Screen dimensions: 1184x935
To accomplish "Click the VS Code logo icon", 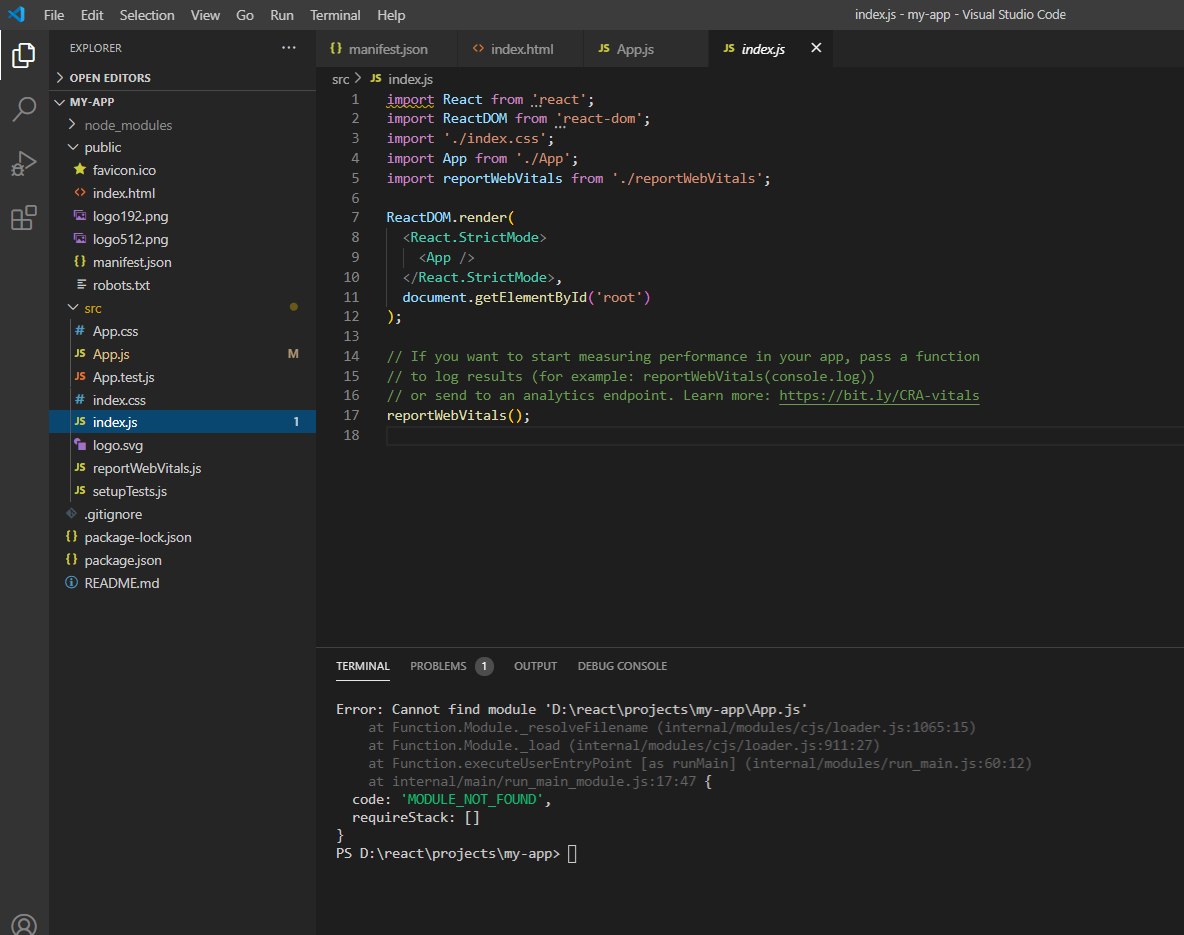I will coord(16,15).
